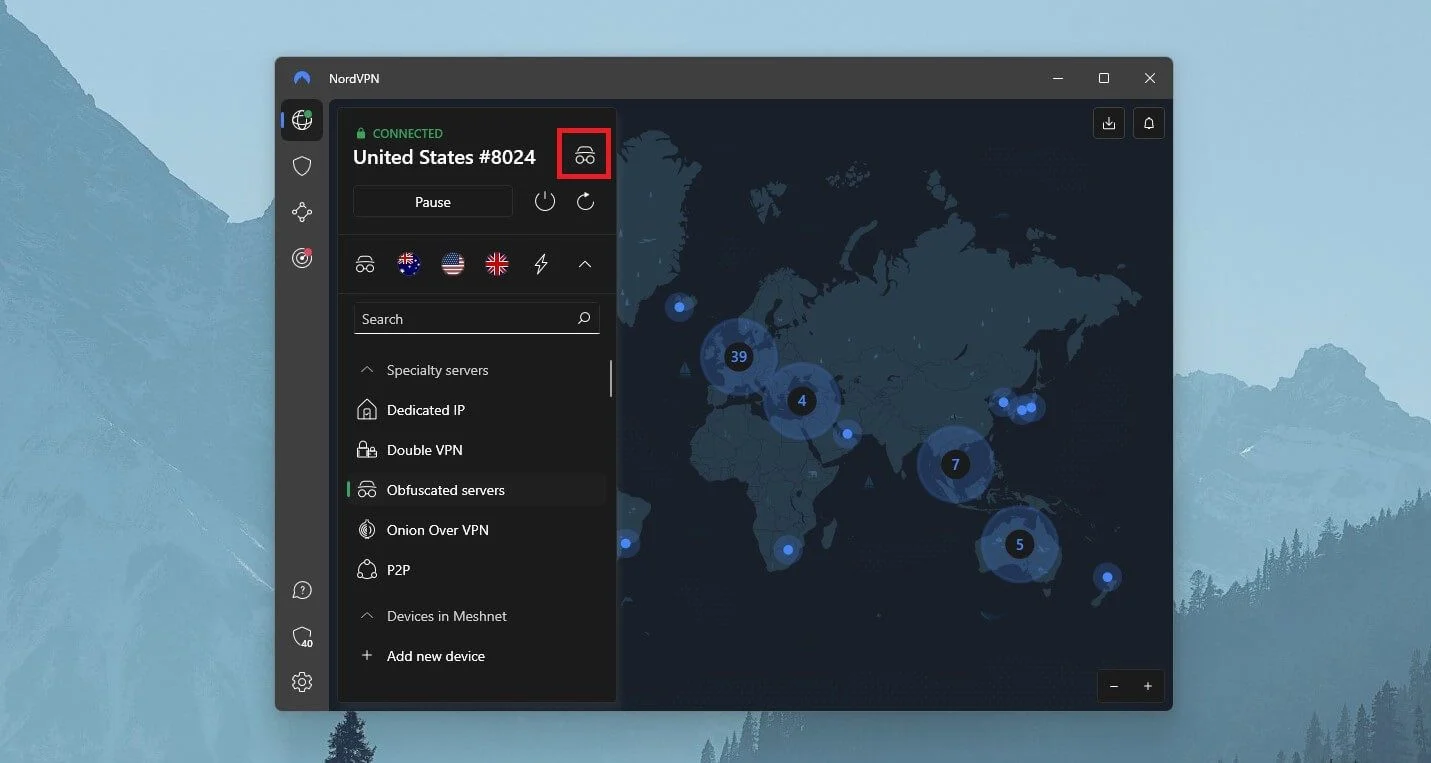Click the server list scrollbar

[x=611, y=378]
